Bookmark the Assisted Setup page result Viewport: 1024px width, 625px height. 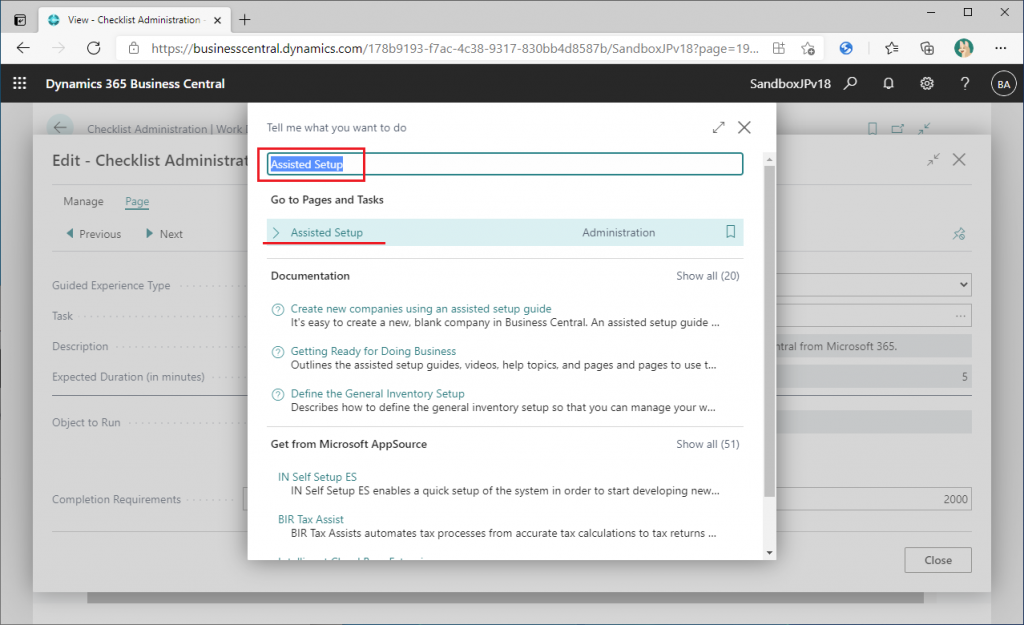click(731, 232)
